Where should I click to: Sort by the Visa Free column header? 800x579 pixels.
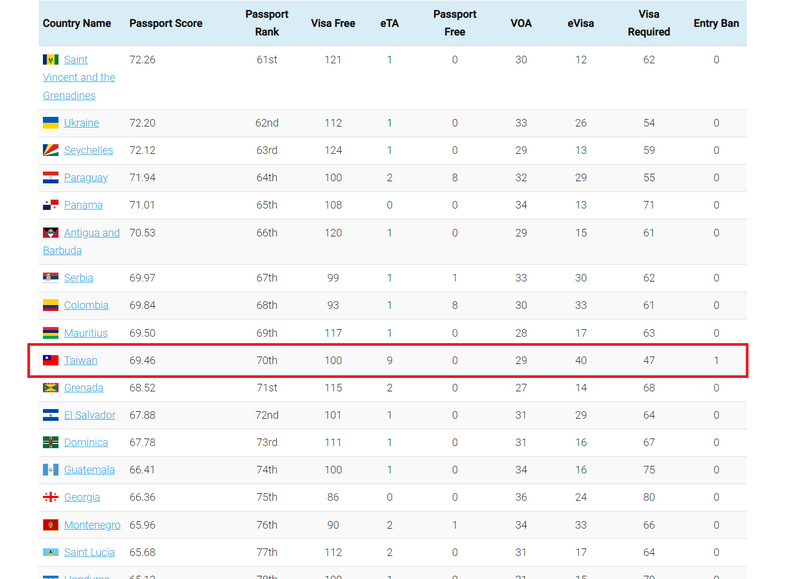[x=333, y=23]
